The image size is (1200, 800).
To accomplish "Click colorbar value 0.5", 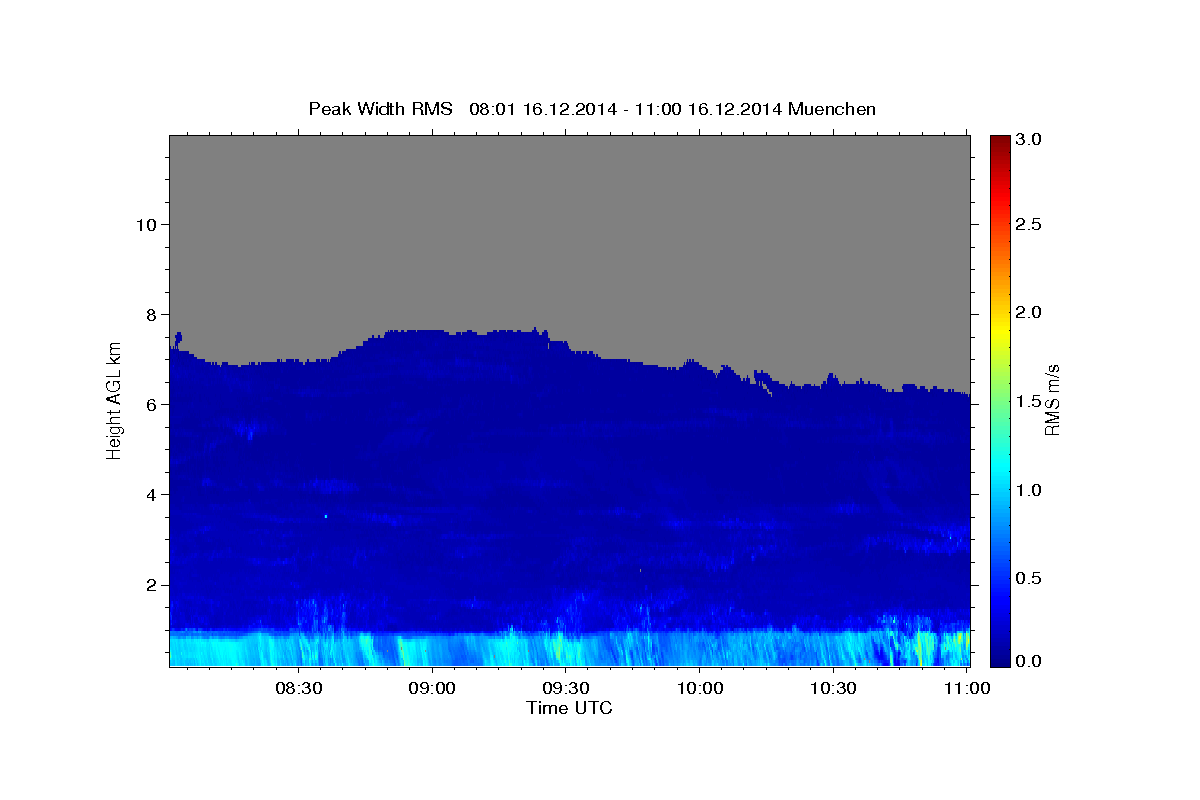I will pyautogui.click(x=1030, y=578).
